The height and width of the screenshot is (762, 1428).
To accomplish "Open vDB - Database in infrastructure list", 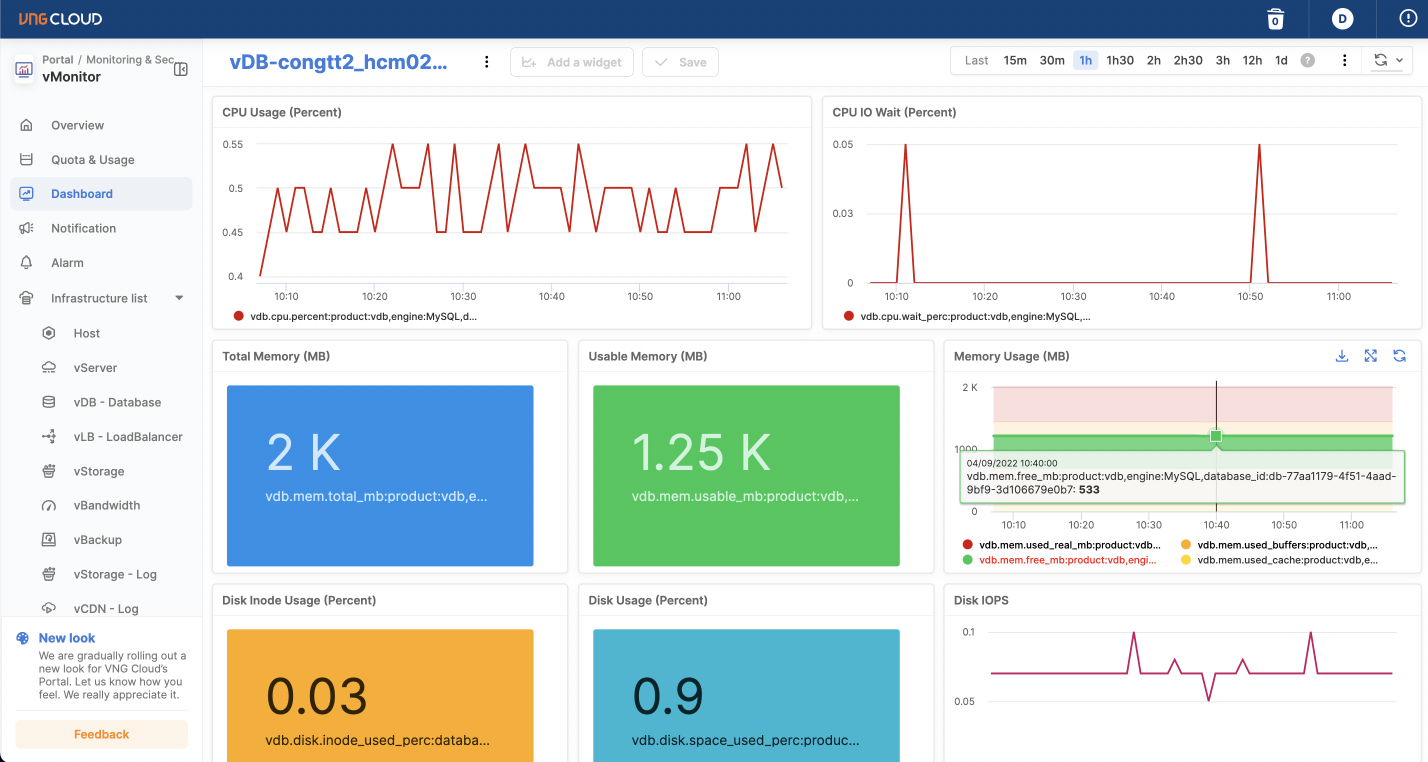I will click(x=117, y=402).
